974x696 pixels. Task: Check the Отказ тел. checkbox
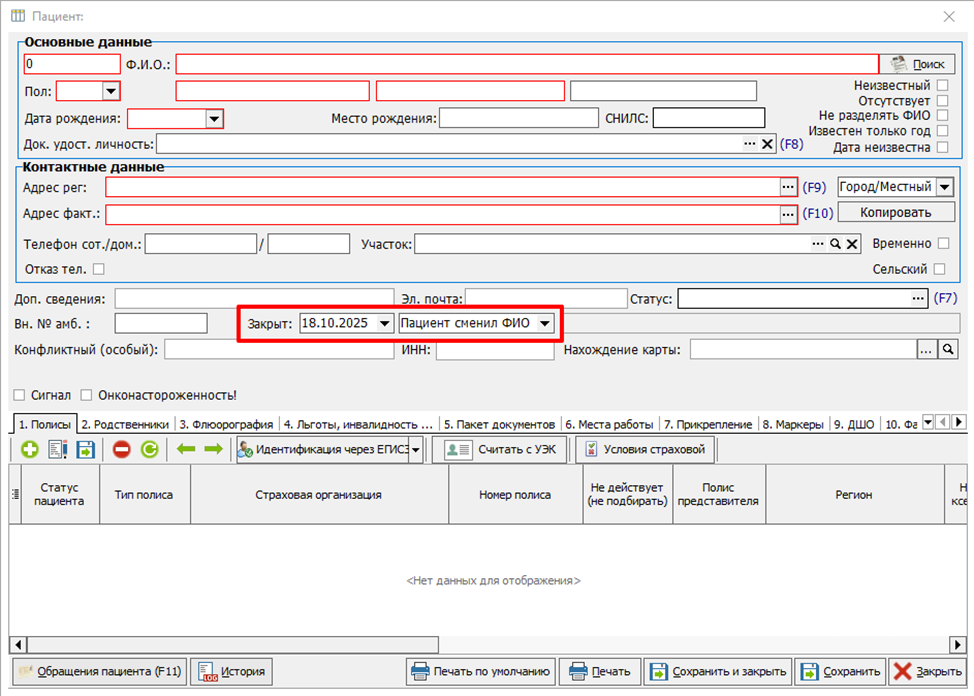click(x=98, y=269)
